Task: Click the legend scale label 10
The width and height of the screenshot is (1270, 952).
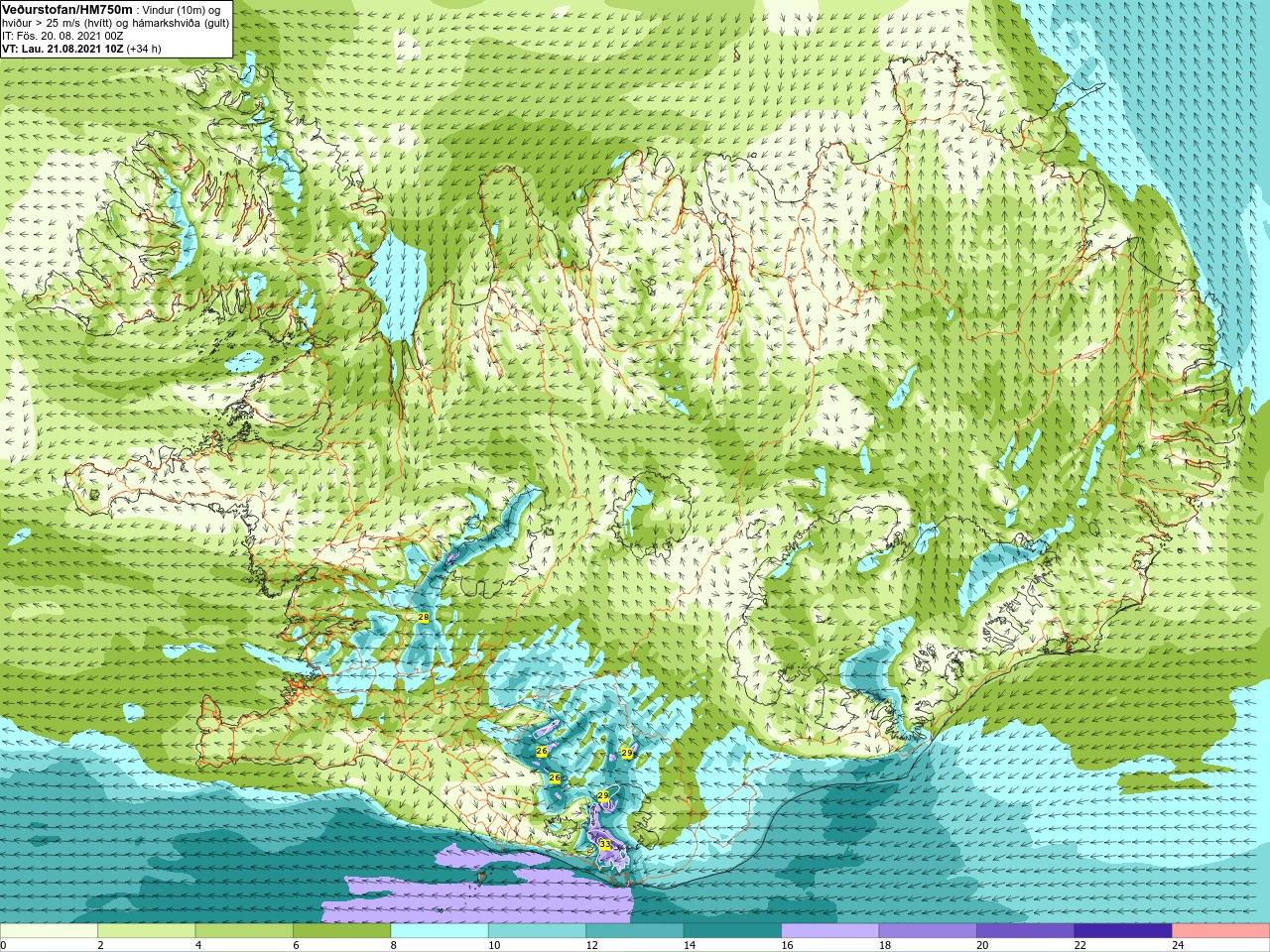Action: tap(493, 945)
